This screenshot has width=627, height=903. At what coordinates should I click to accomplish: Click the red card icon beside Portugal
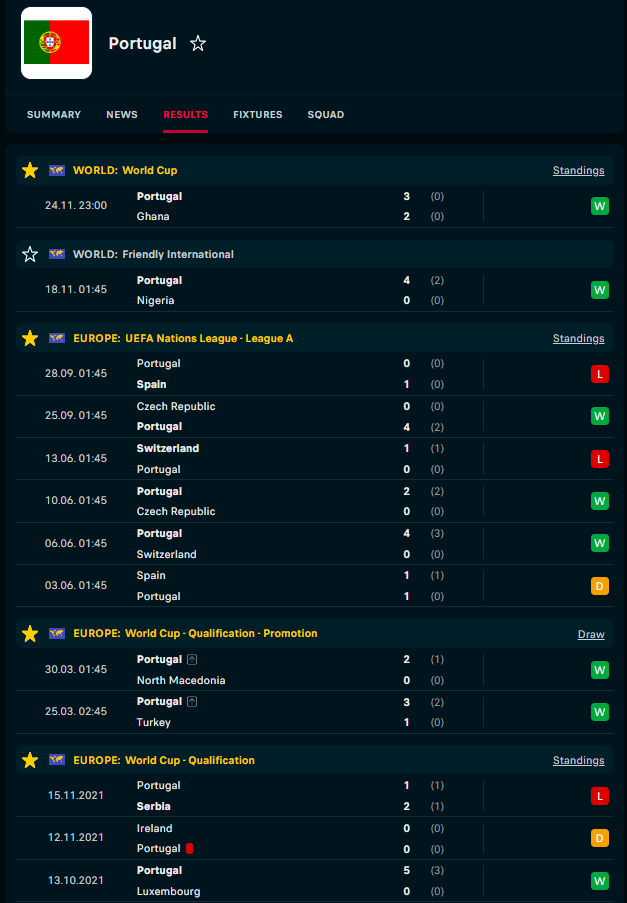click(189, 848)
